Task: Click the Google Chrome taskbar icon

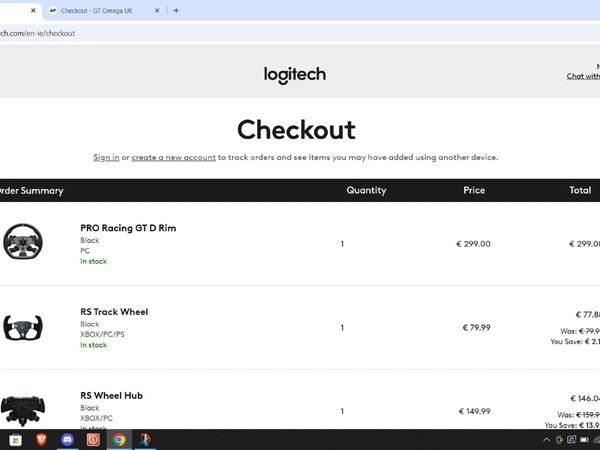Action: pos(119,440)
